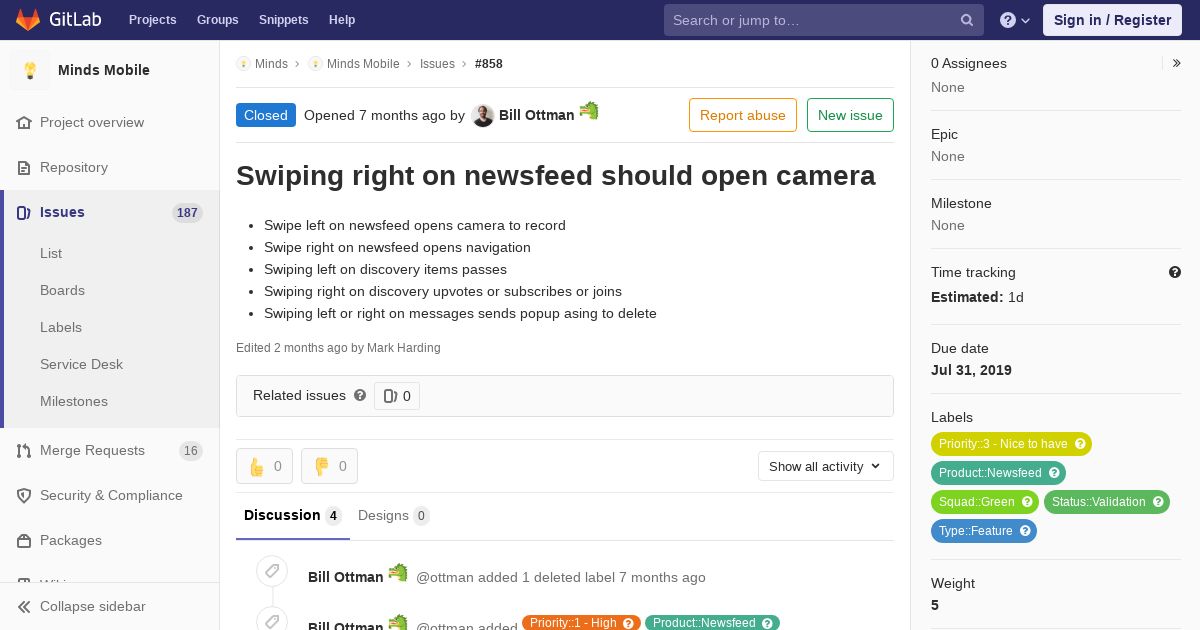Give a thumbs down reaction
Image resolution: width=1200 pixels, height=630 pixels.
tap(329, 466)
